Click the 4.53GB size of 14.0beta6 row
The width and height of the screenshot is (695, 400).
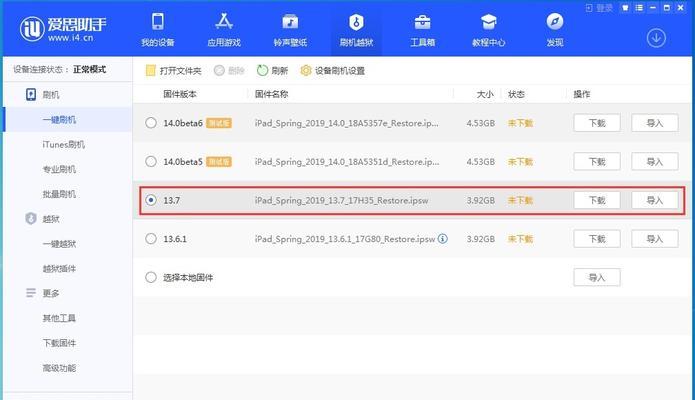coord(480,123)
